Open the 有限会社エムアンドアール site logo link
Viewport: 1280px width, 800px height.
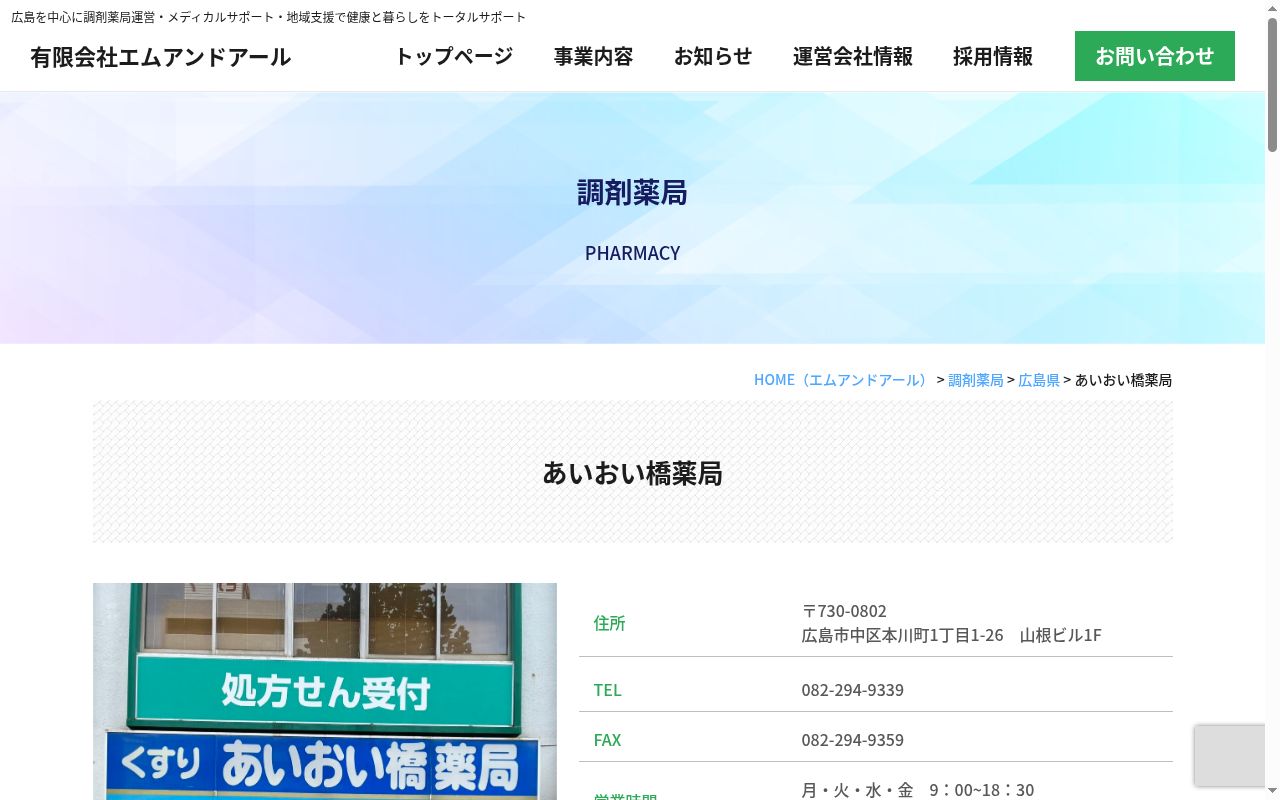point(160,57)
